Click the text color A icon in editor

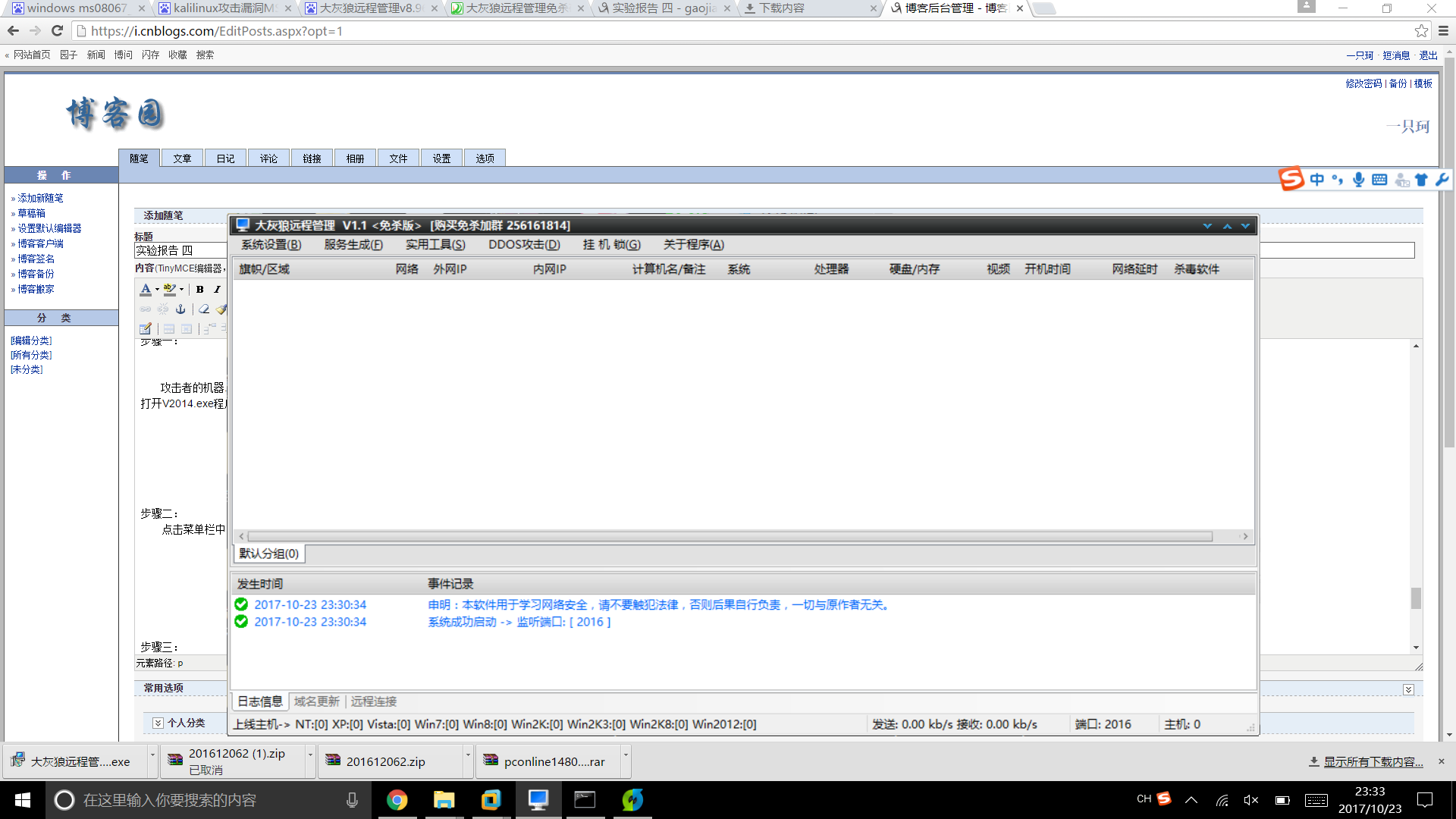coord(146,289)
